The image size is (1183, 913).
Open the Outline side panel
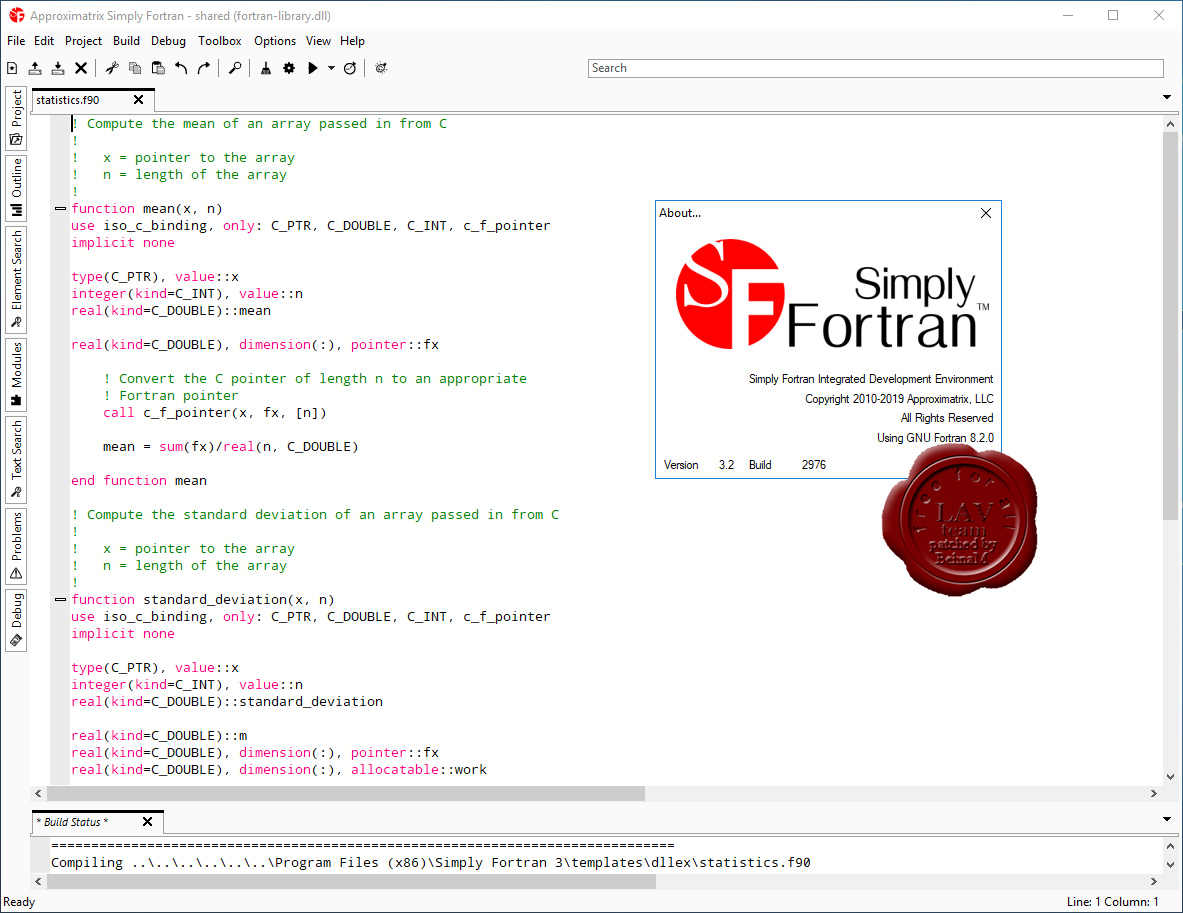click(x=17, y=188)
